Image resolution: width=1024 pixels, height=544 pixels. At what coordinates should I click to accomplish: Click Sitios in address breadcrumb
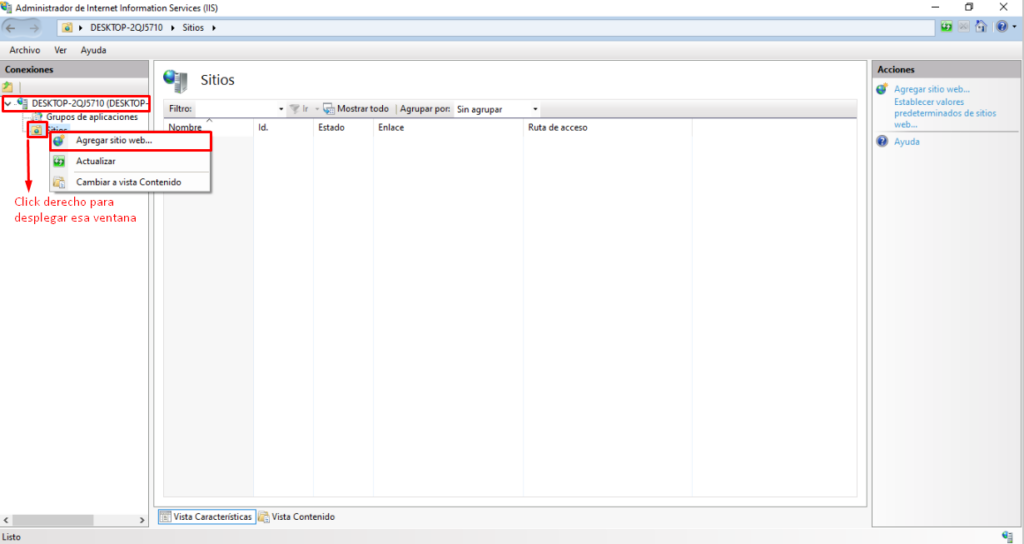tap(193, 27)
